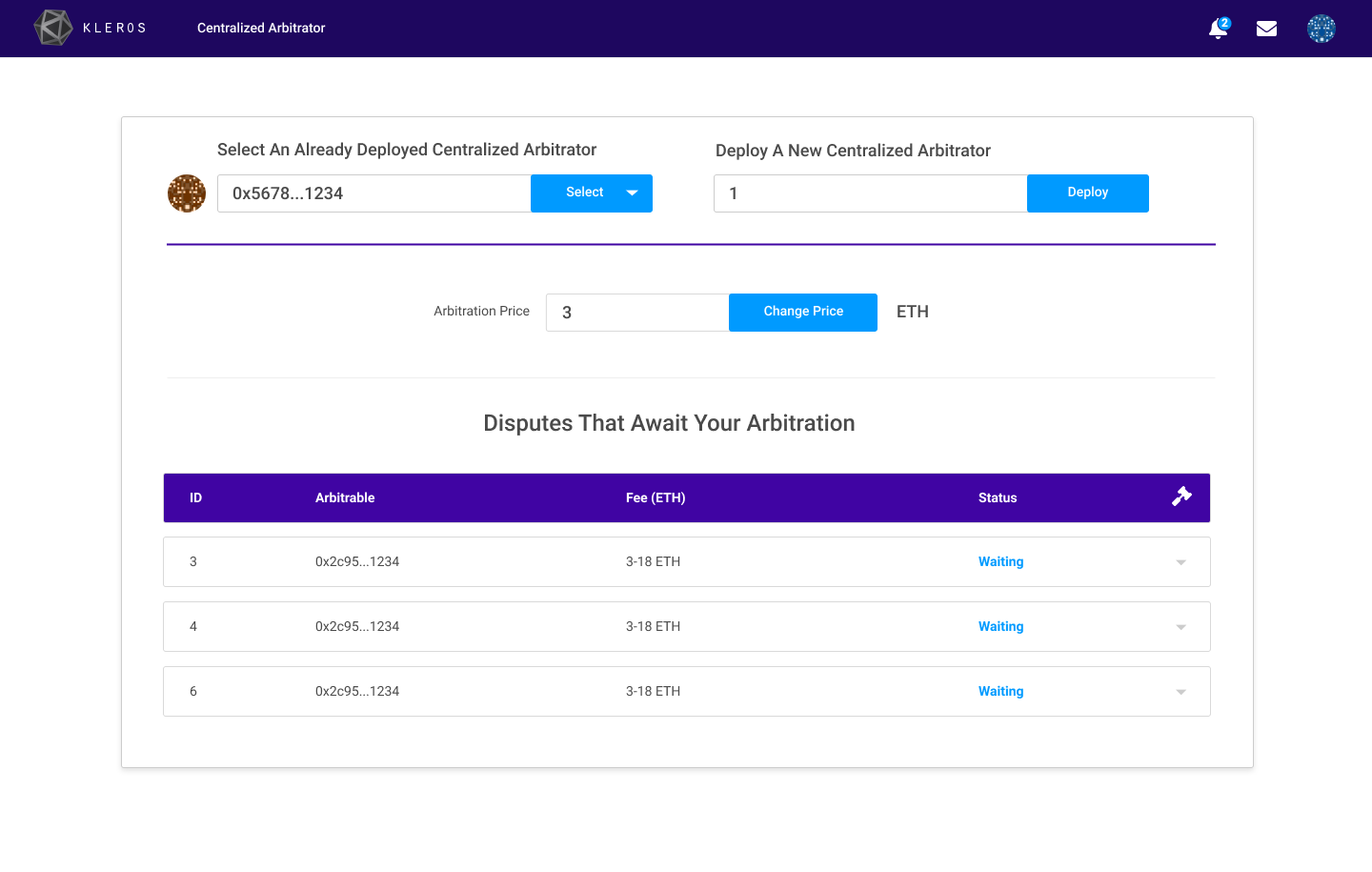This screenshot has height=872, width=1372.
Task: Click the Fee (ETH) column header
Action: [656, 497]
